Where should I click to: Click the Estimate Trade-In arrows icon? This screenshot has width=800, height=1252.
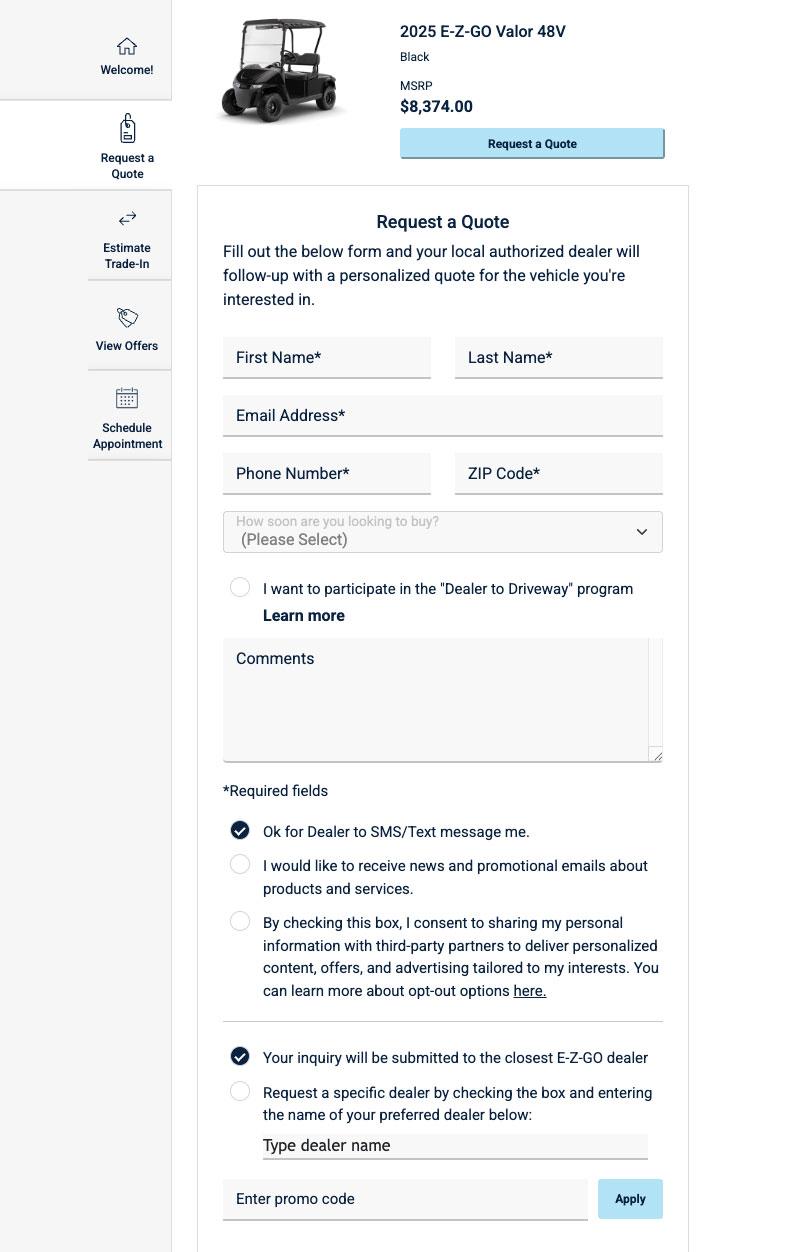point(127,218)
